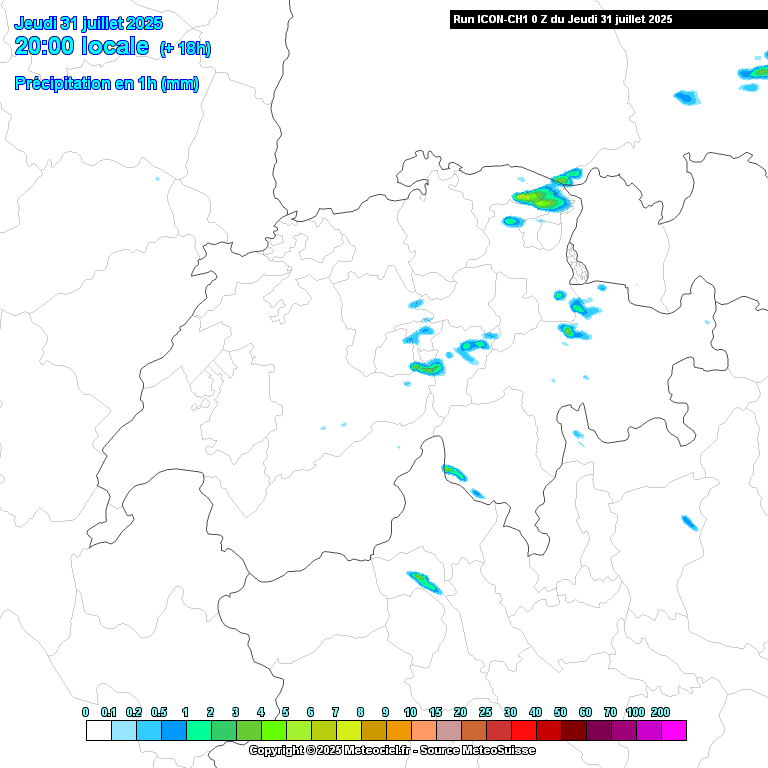The height and width of the screenshot is (768, 768).
Task: Click the magenta 200 mm legend swatch
Action: coord(673,730)
